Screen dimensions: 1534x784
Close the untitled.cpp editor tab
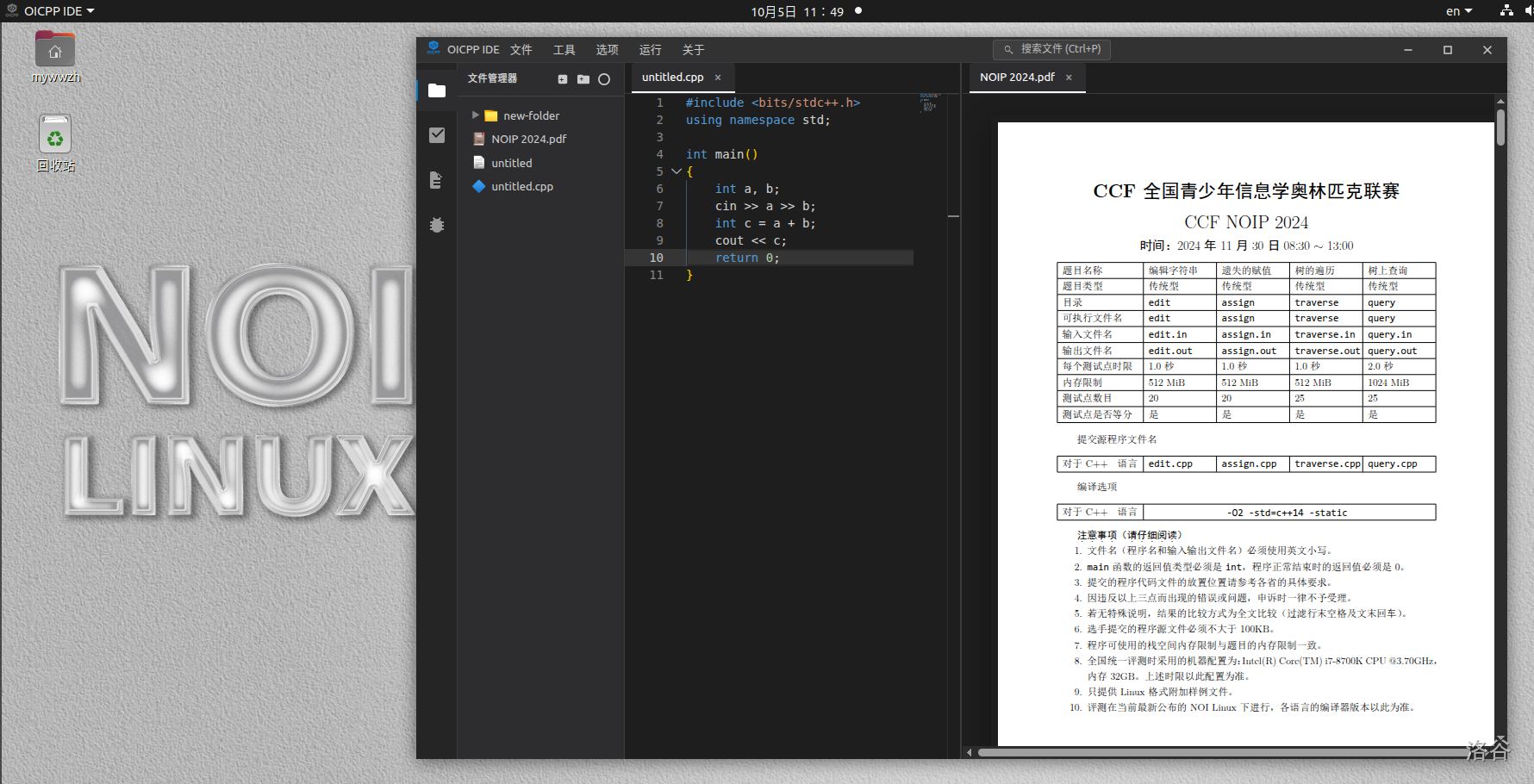point(718,78)
